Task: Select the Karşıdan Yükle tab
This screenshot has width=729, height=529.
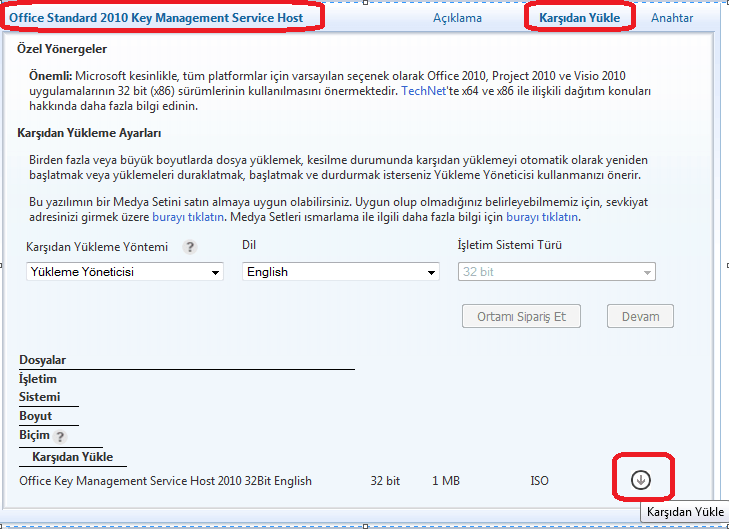Action: (579, 18)
